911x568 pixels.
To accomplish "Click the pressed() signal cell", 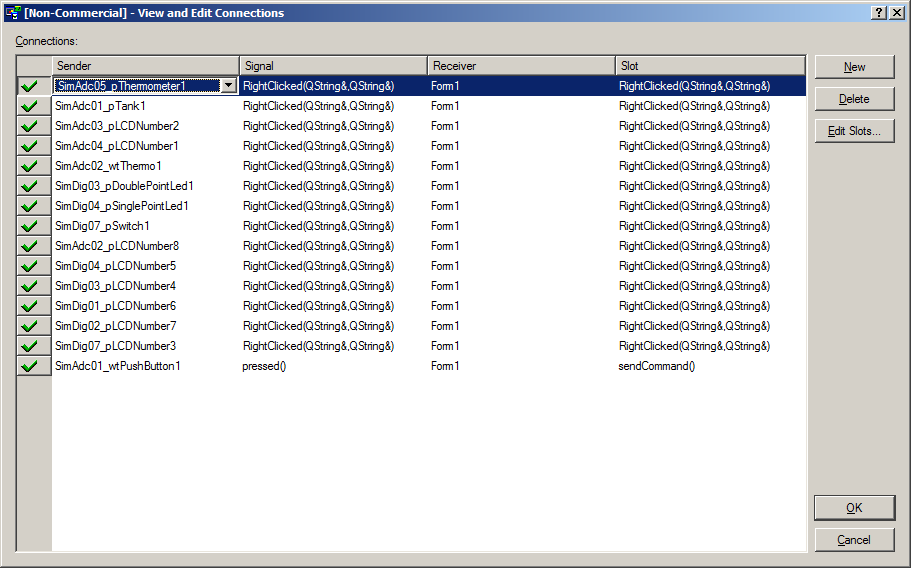I will tap(333, 366).
